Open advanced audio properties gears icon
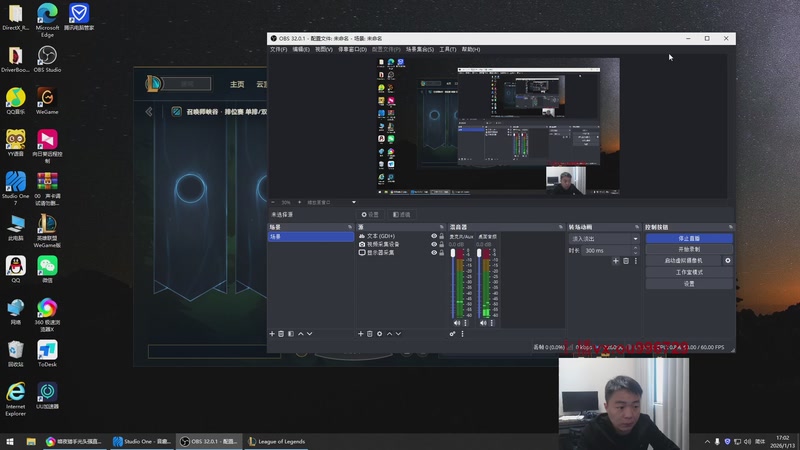Screen dimensions: 800x450 click(453, 334)
